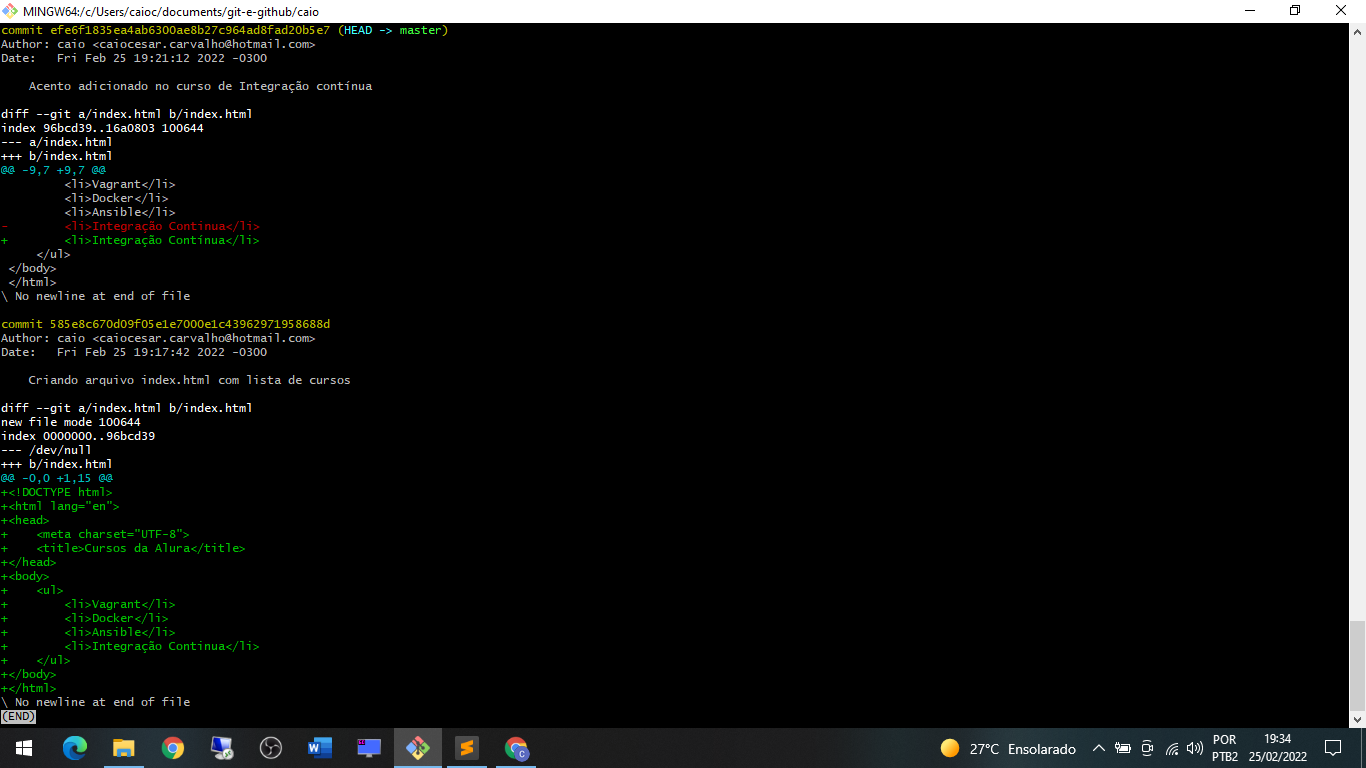Click red removed line 'Integração Continua'

pyautogui.click(x=162, y=226)
